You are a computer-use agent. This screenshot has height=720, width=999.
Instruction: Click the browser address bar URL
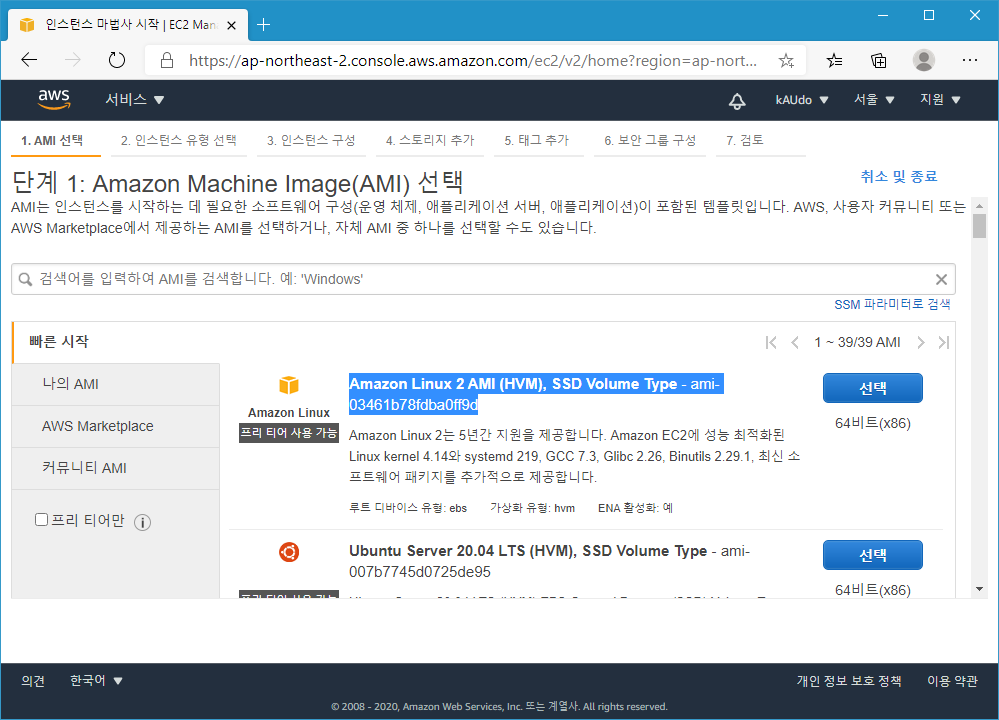473,61
